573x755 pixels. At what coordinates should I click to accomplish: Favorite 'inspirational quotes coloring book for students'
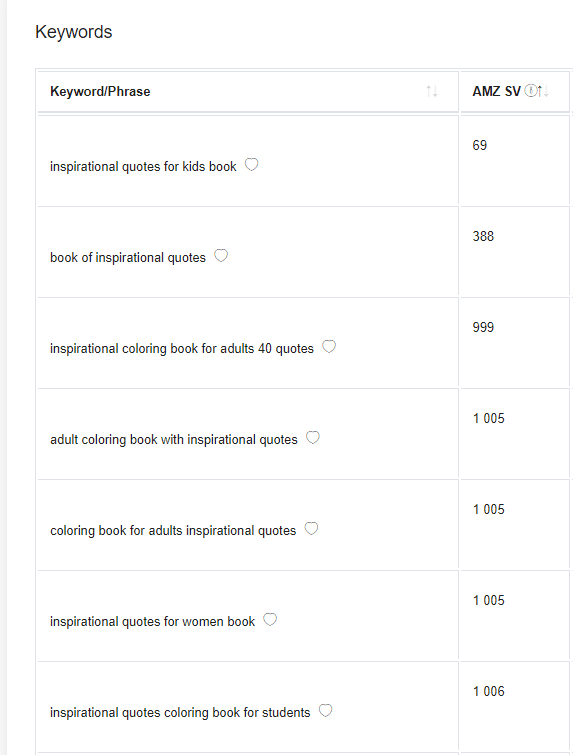pos(326,711)
